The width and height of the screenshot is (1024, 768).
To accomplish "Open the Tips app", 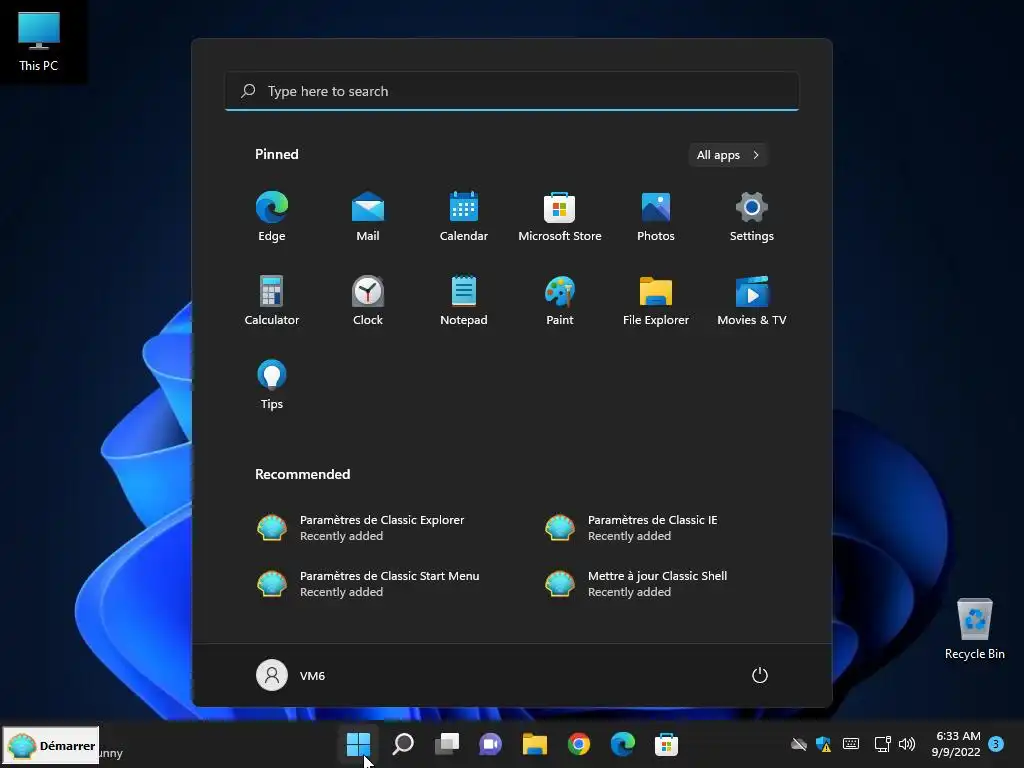I will click(272, 385).
